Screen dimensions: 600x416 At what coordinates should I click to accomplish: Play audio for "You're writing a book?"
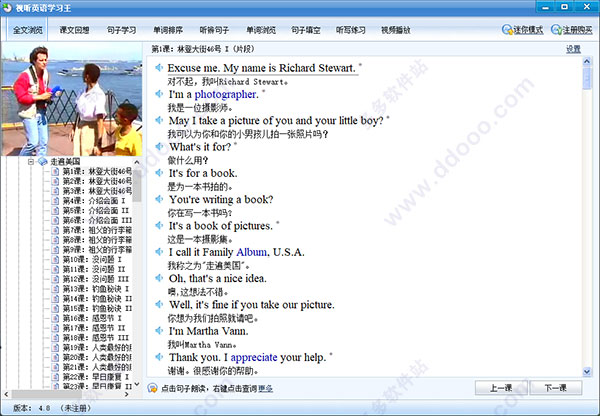point(159,199)
